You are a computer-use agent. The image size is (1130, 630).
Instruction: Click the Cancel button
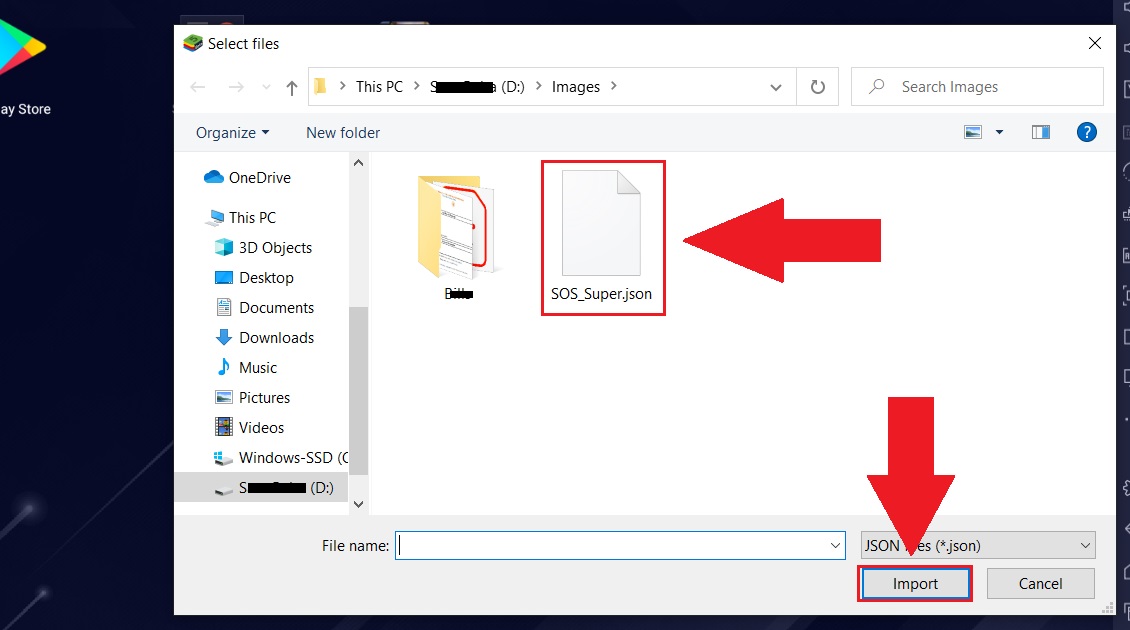click(1040, 584)
